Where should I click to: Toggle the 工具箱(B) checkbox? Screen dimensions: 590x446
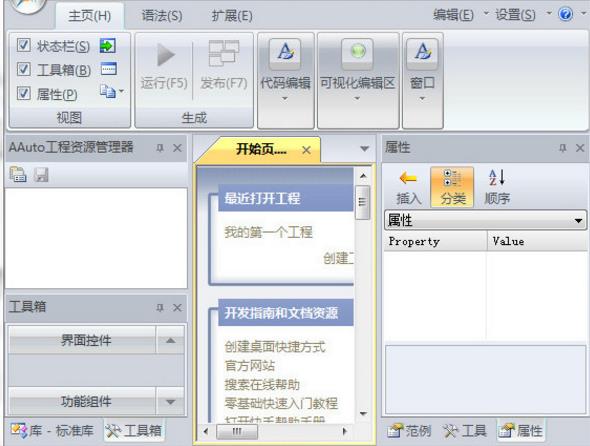pos(23,69)
